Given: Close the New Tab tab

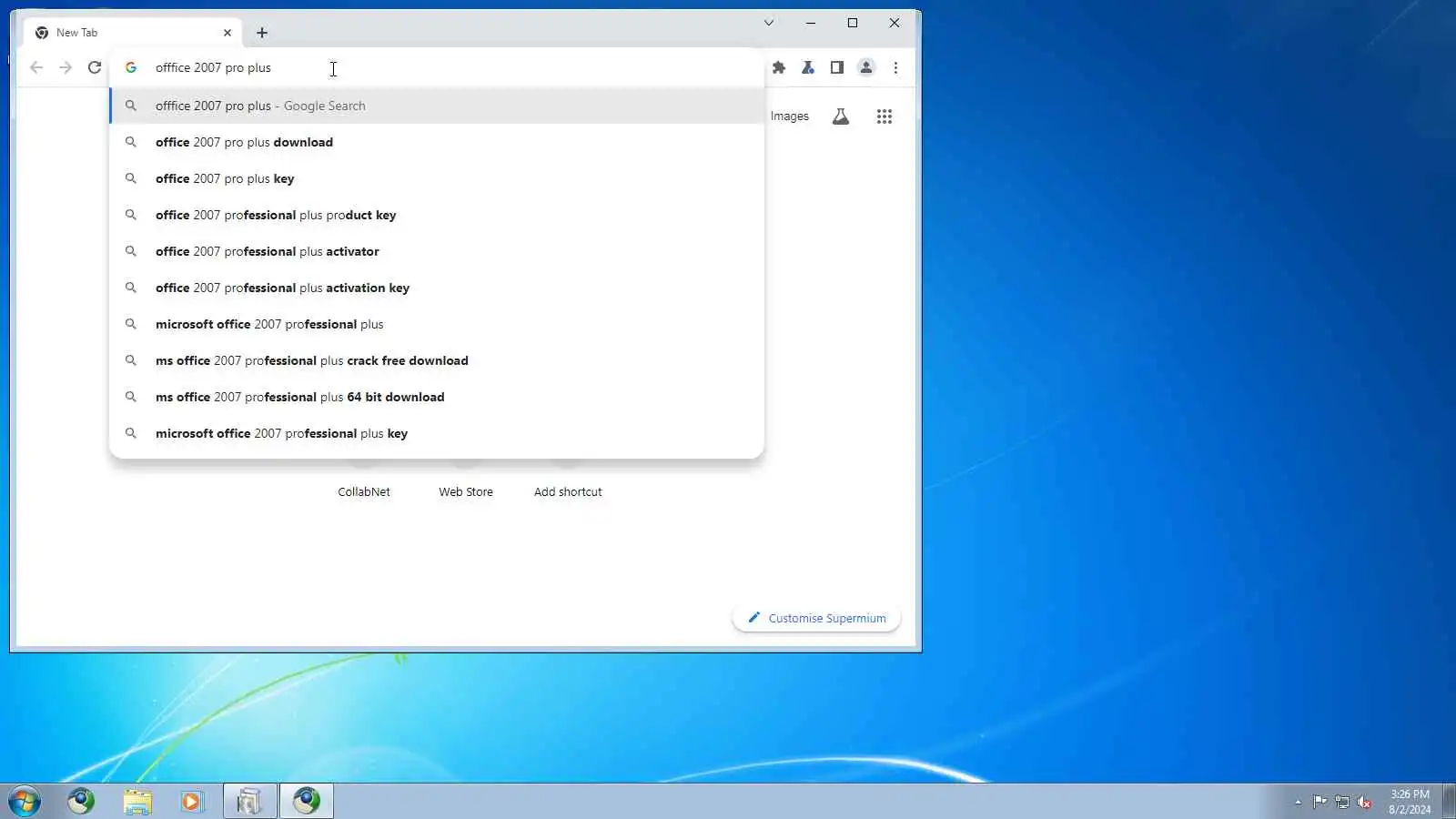Looking at the screenshot, I should point(227,33).
